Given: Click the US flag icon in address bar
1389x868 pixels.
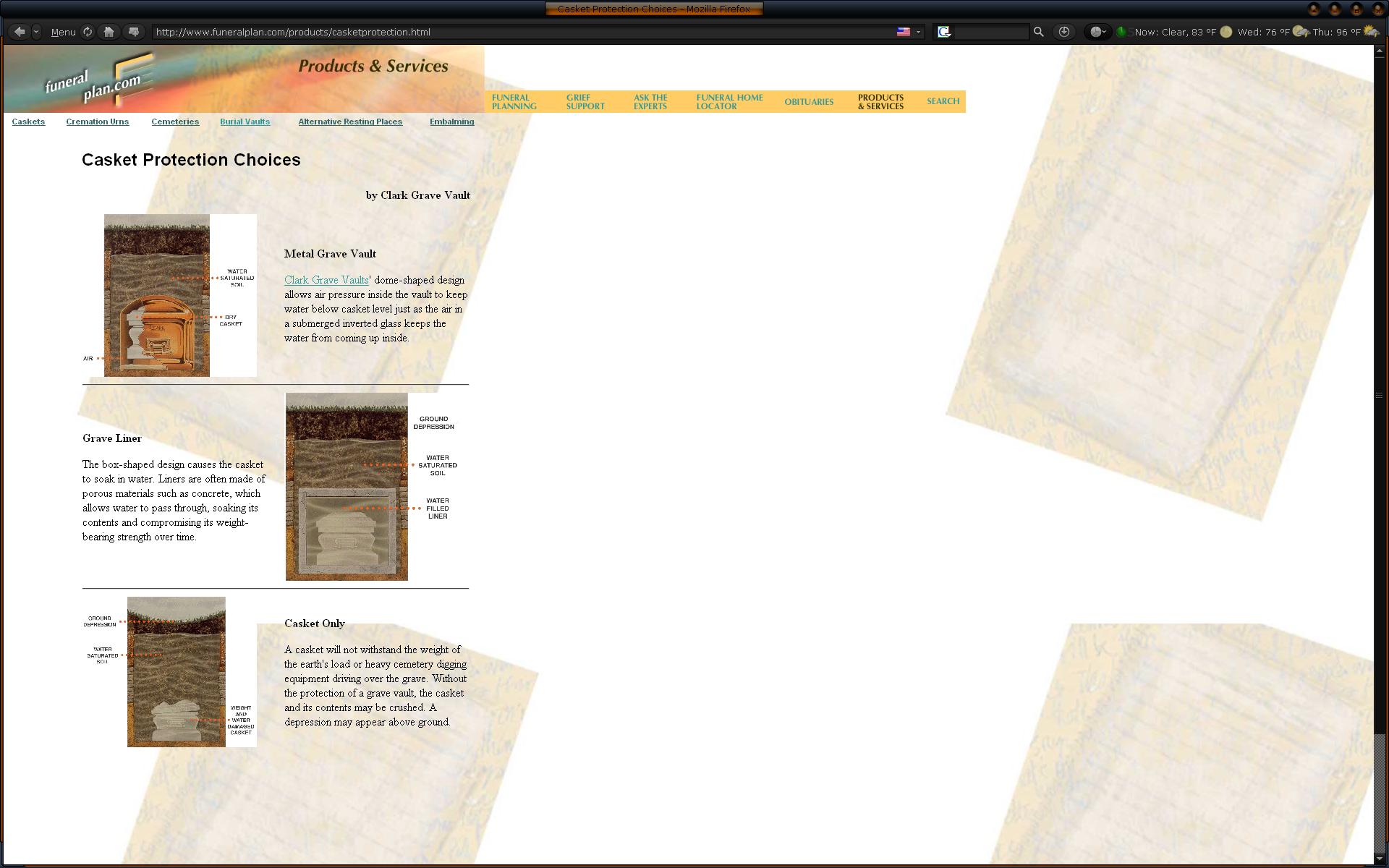Looking at the screenshot, I should point(904,32).
